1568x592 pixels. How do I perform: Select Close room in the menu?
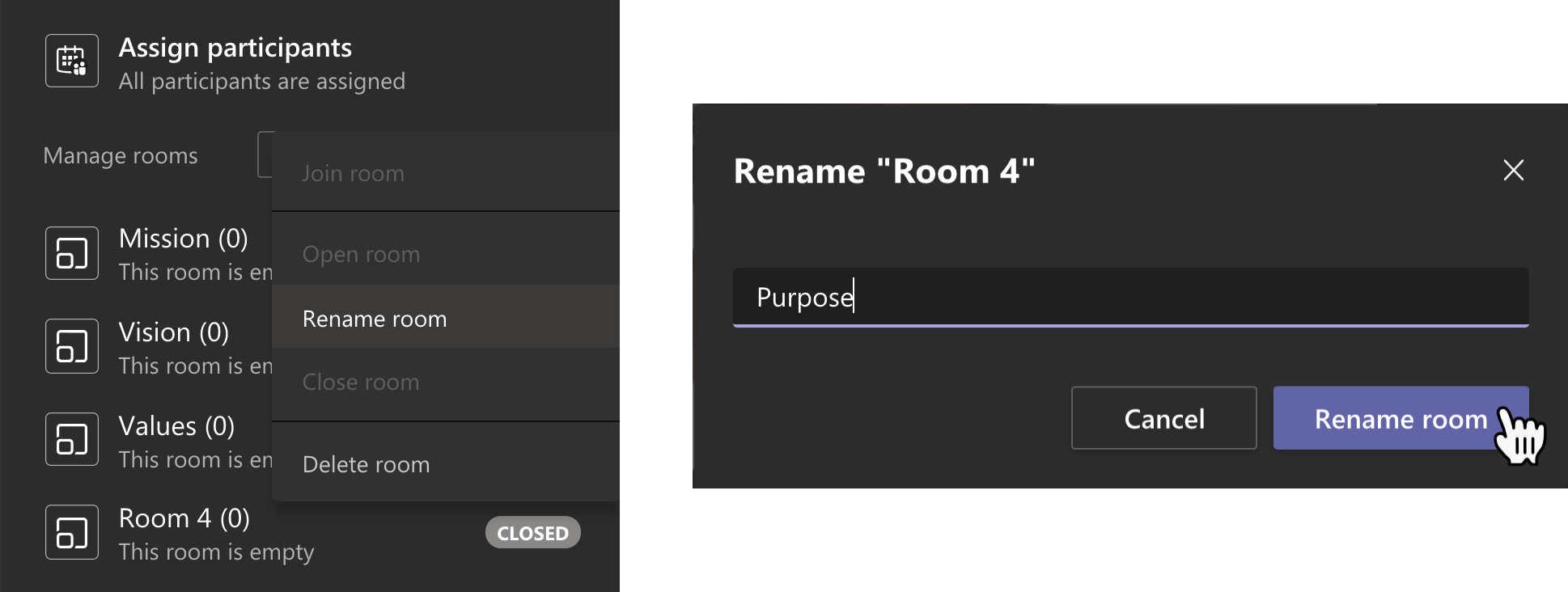361,382
